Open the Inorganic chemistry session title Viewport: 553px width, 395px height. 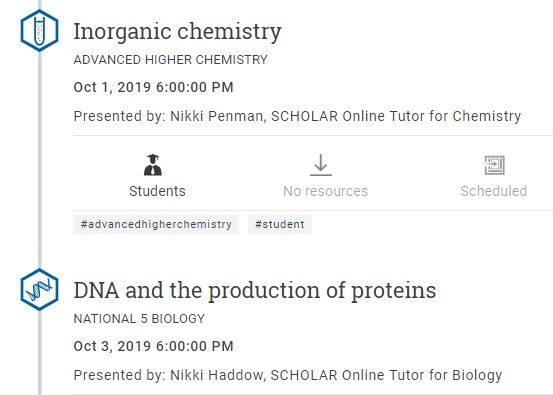pyautogui.click(x=177, y=31)
